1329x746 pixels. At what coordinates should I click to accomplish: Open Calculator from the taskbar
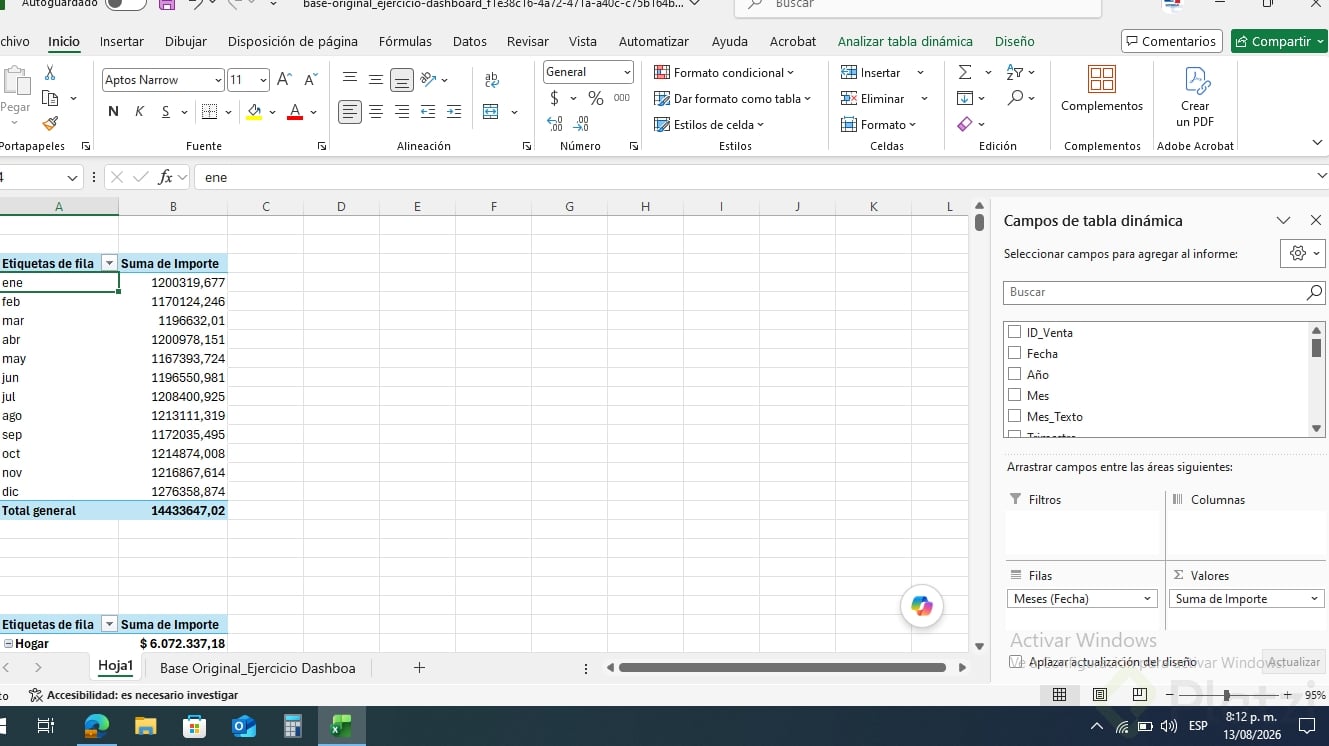point(293,726)
